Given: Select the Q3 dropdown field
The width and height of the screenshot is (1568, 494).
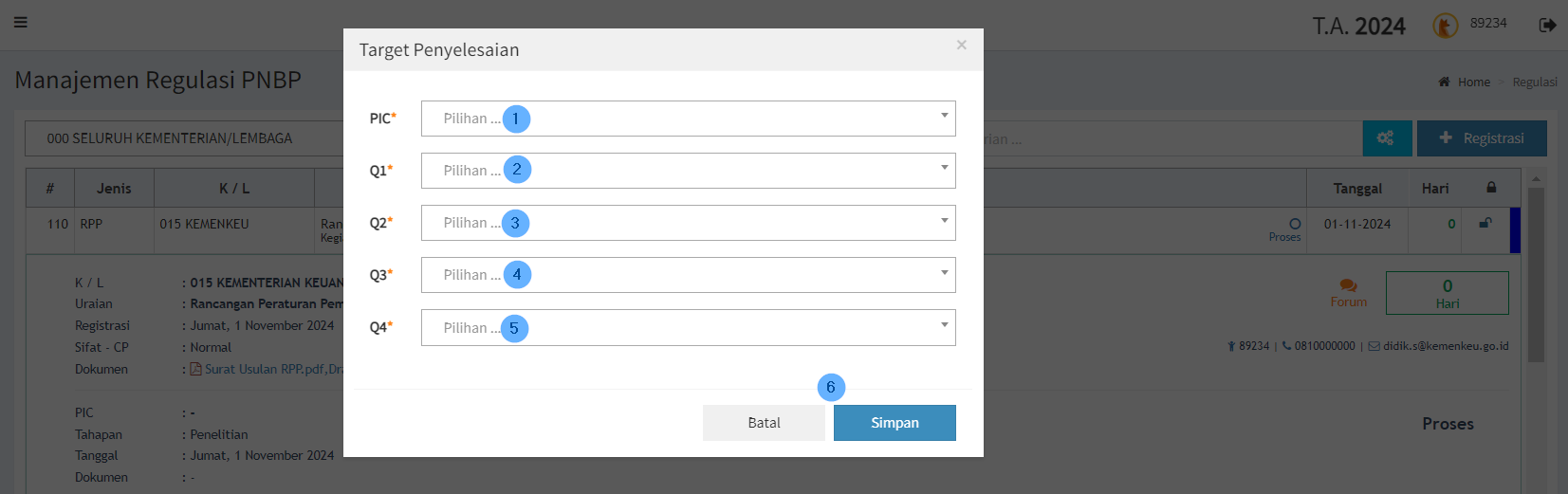Looking at the screenshot, I should click(688, 275).
